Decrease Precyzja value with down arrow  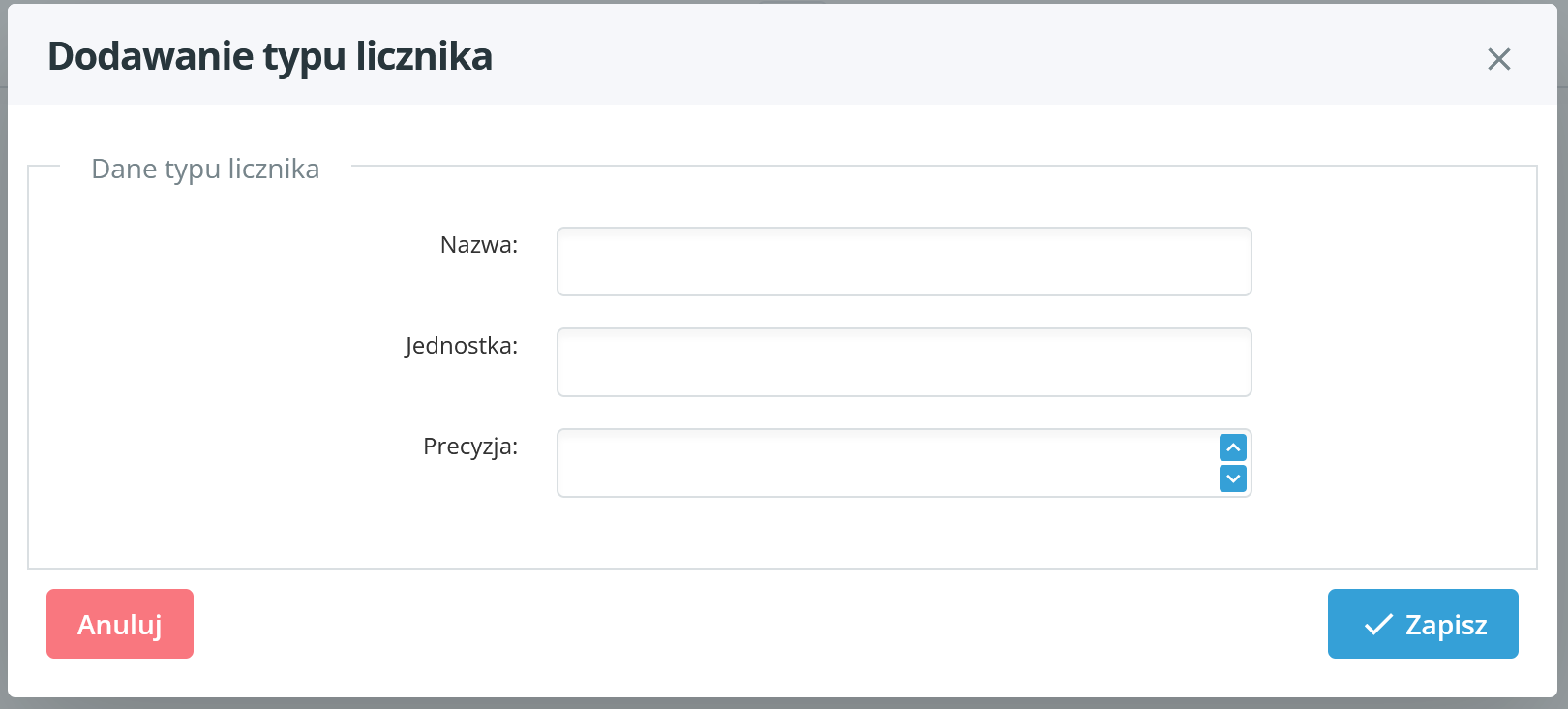click(x=1233, y=478)
